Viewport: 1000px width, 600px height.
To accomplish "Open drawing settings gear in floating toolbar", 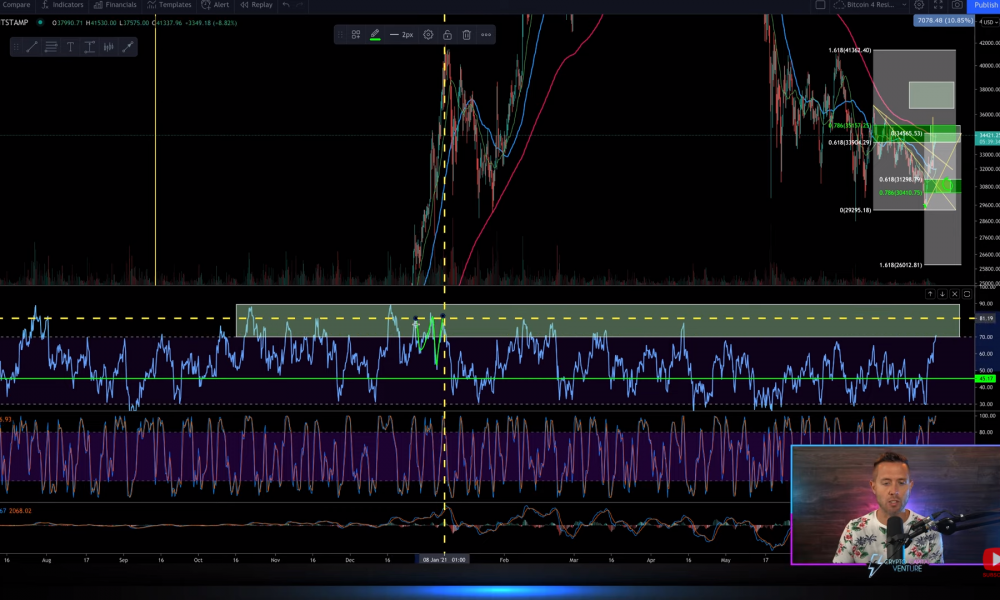I will 428,34.
